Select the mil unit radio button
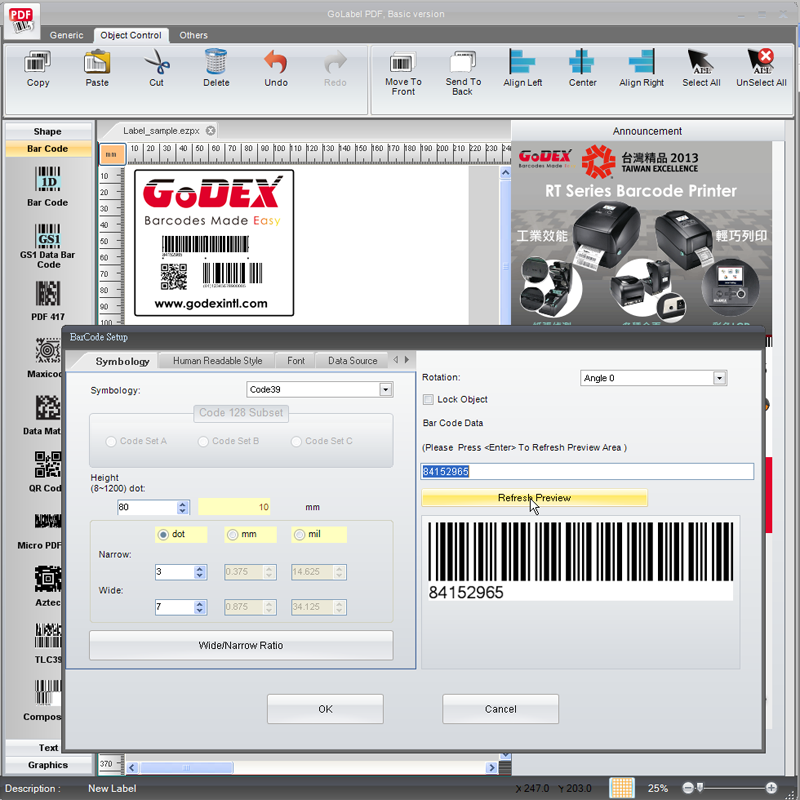 pos(299,534)
